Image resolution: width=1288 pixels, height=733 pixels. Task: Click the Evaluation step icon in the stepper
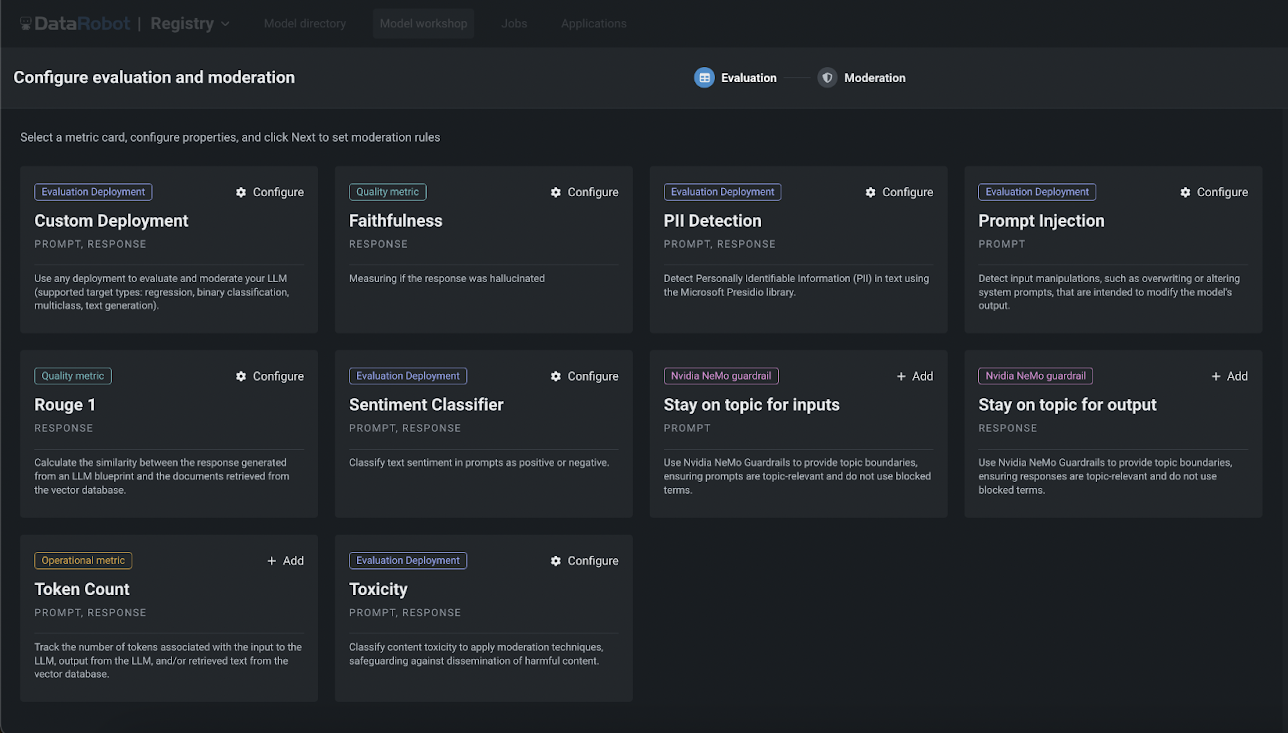704,78
